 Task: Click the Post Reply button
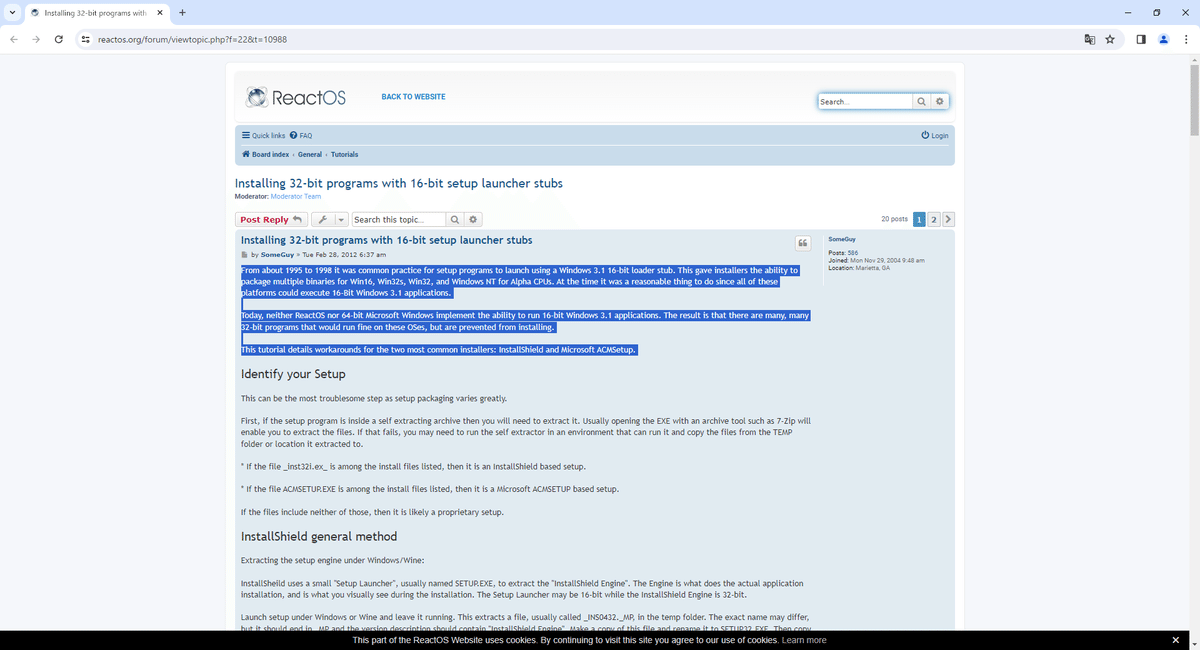click(271, 219)
